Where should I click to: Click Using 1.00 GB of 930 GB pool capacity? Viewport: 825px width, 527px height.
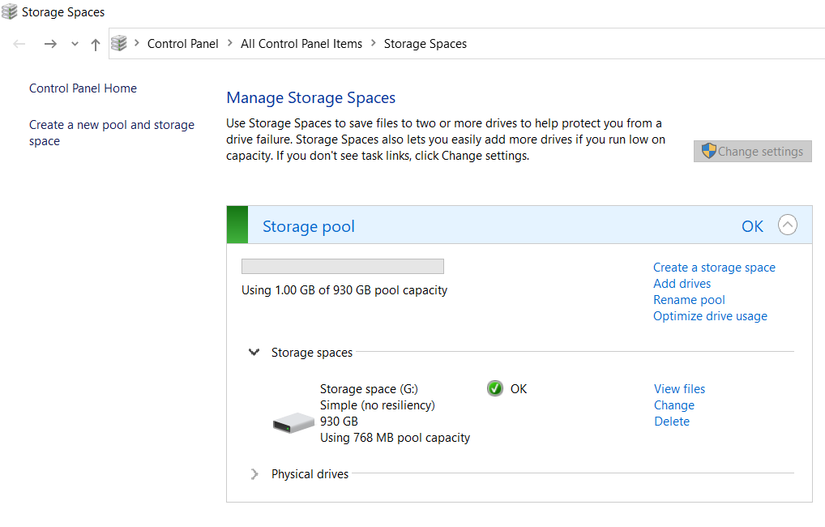[344, 290]
